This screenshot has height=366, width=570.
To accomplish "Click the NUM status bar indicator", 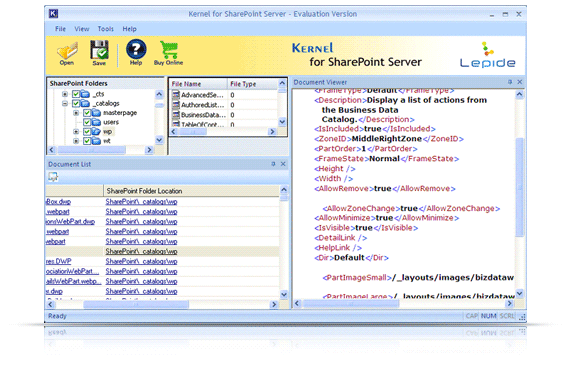I will [x=488, y=316].
